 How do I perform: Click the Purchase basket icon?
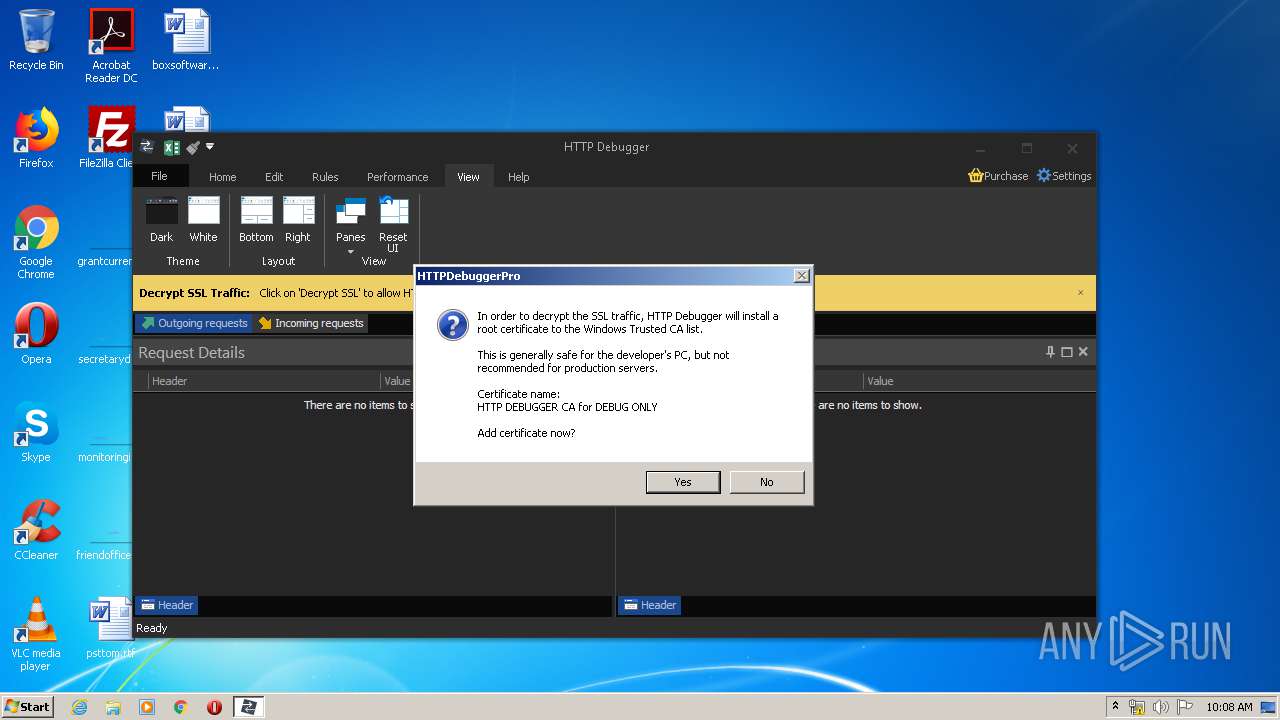click(x=976, y=175)
